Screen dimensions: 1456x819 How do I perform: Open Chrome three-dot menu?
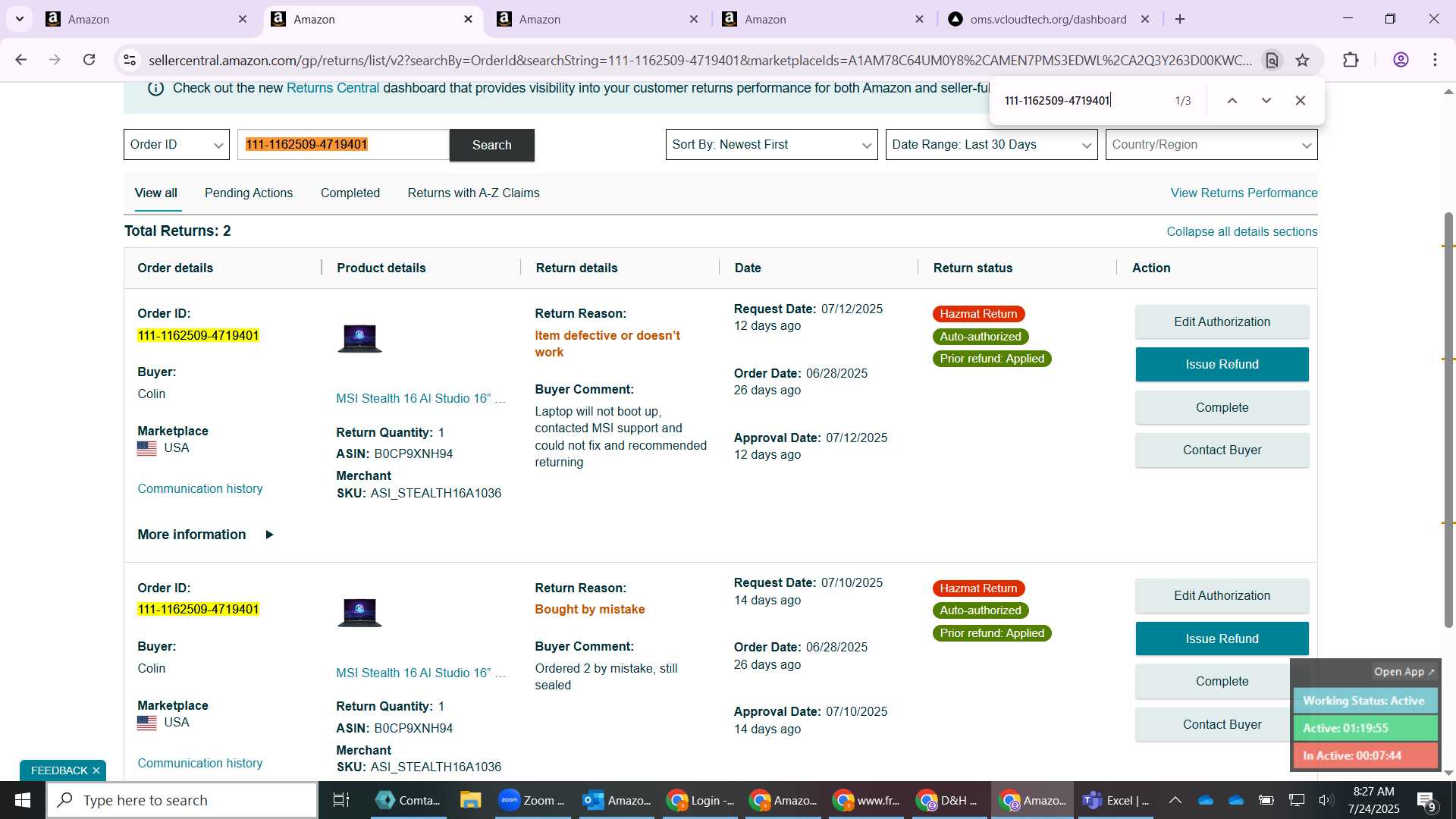click(x=1435, y=60)
